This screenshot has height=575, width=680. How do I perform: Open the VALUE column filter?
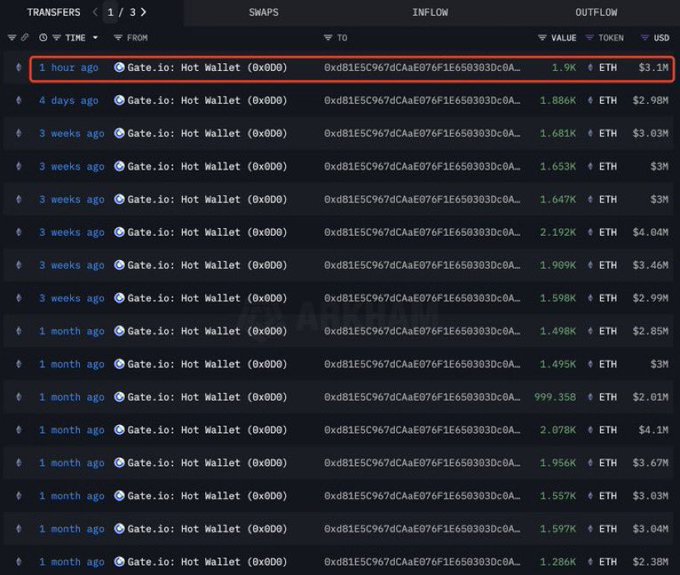(x=542, y=38)
